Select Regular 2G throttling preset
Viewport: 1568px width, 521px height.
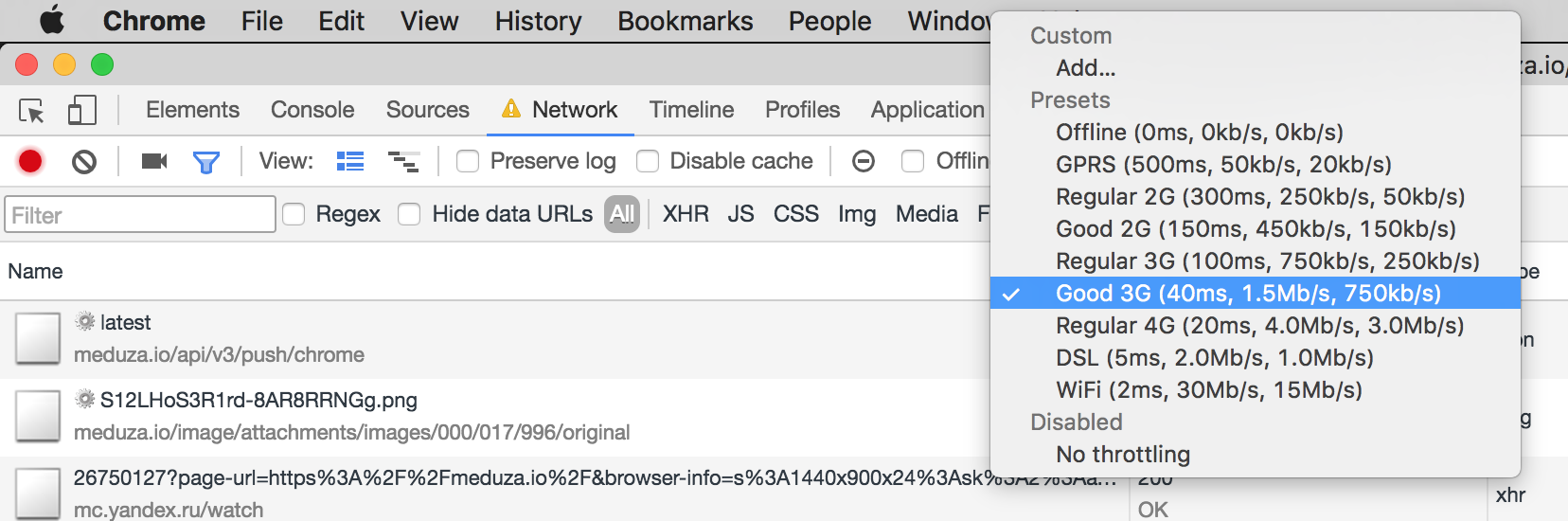pyautogui.click(x=1256, y=197)
